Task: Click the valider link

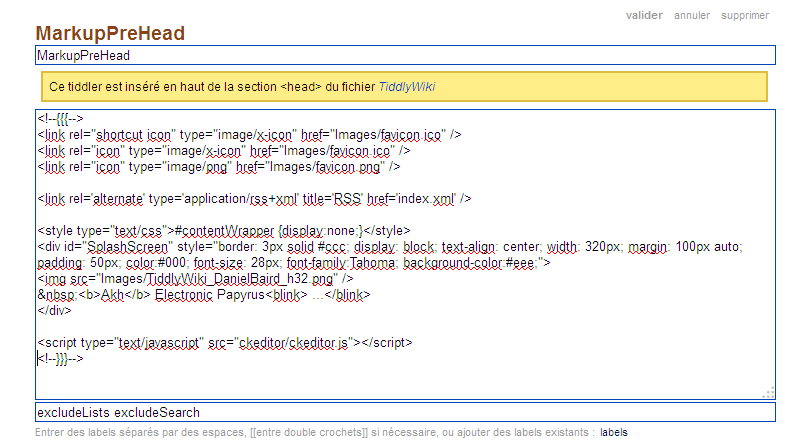Action: (644, 15)
